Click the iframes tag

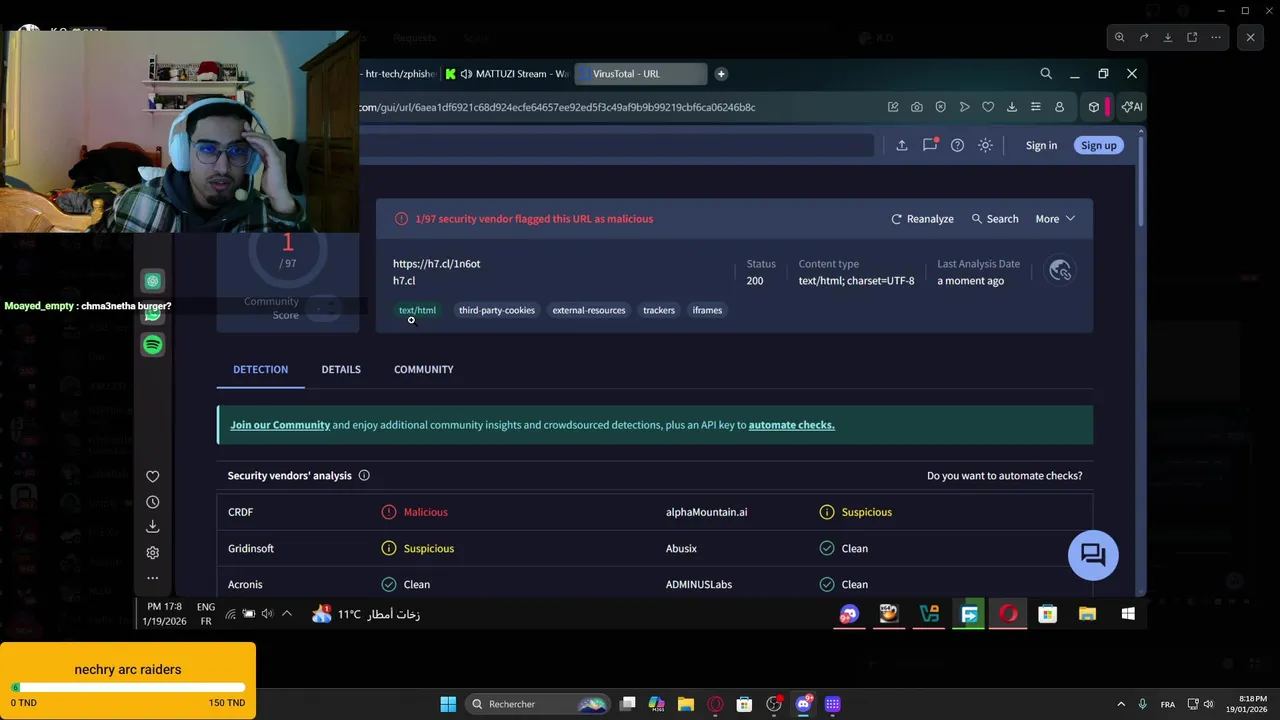pyautogui.click(x=707, y=310)
